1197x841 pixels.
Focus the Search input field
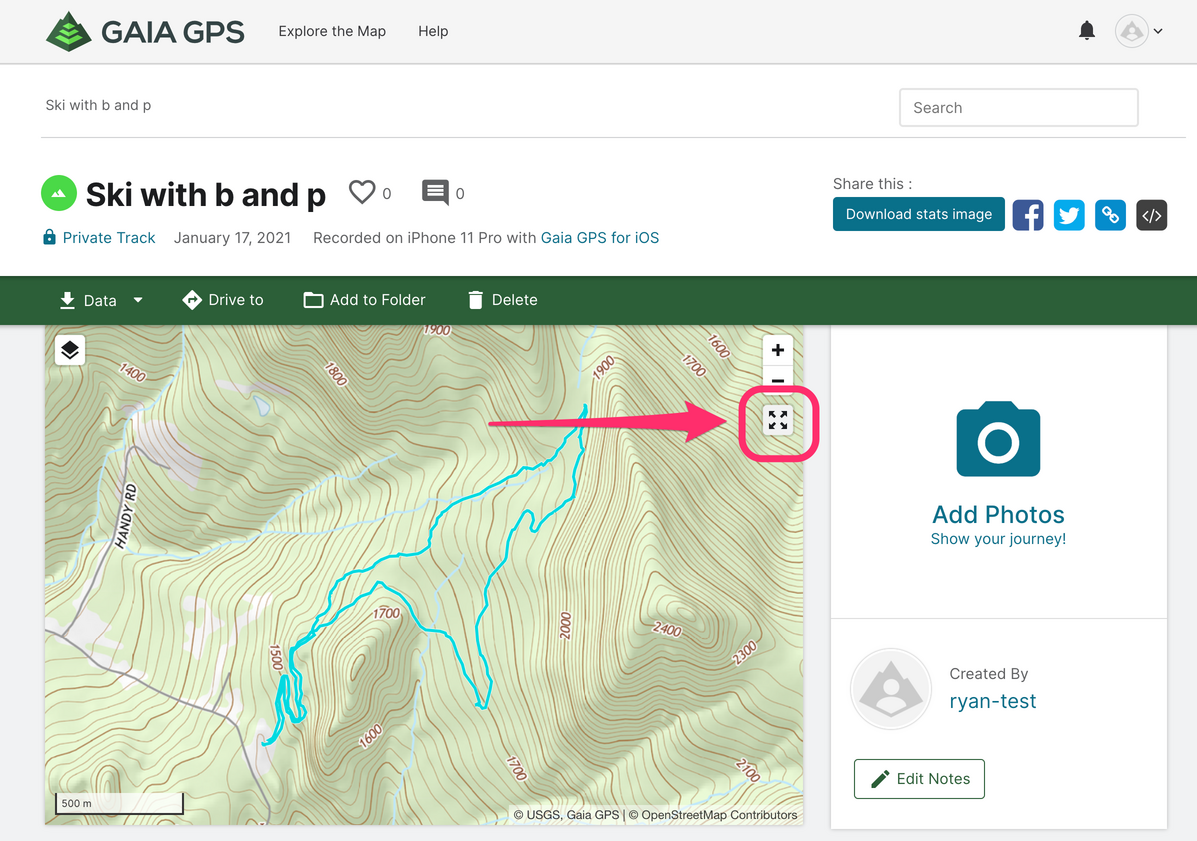(1018, 108)
